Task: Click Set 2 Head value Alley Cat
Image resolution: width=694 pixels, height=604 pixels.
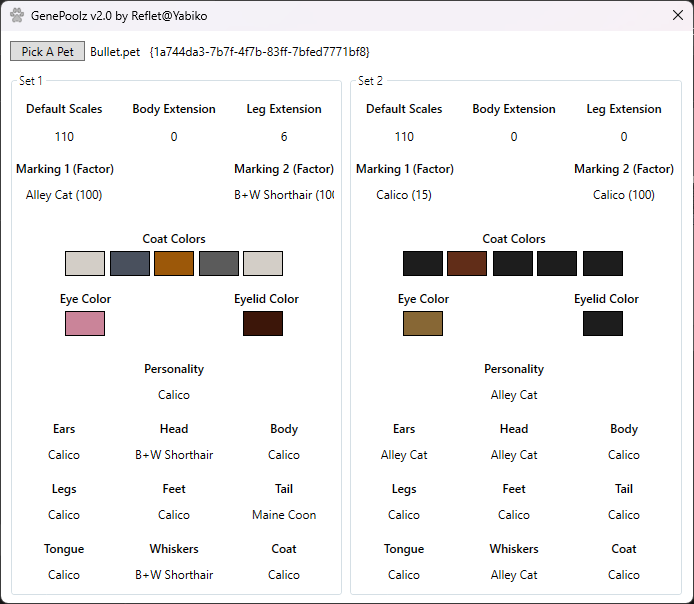Action: tap(514, 455)
